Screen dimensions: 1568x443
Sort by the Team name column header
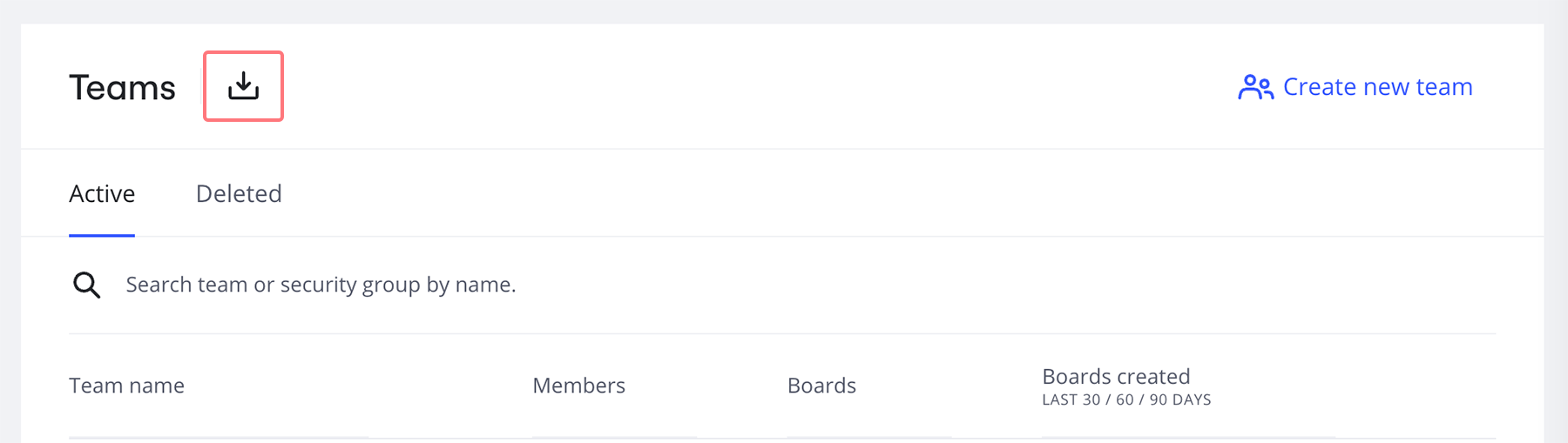click(x=126, y=386)
